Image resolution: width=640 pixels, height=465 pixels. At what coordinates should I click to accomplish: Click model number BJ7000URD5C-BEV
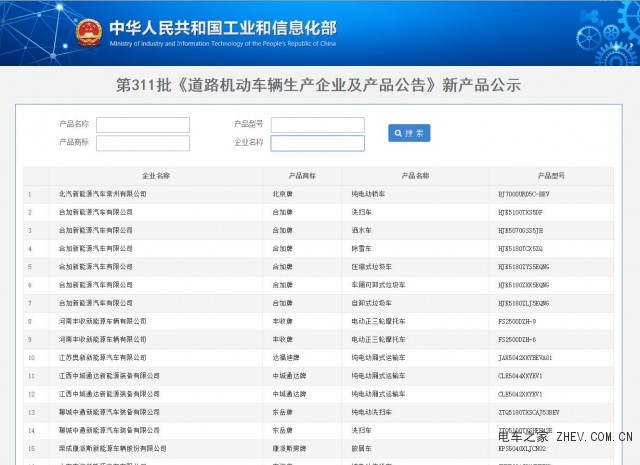pyautogui.click(x=524, y=194)
